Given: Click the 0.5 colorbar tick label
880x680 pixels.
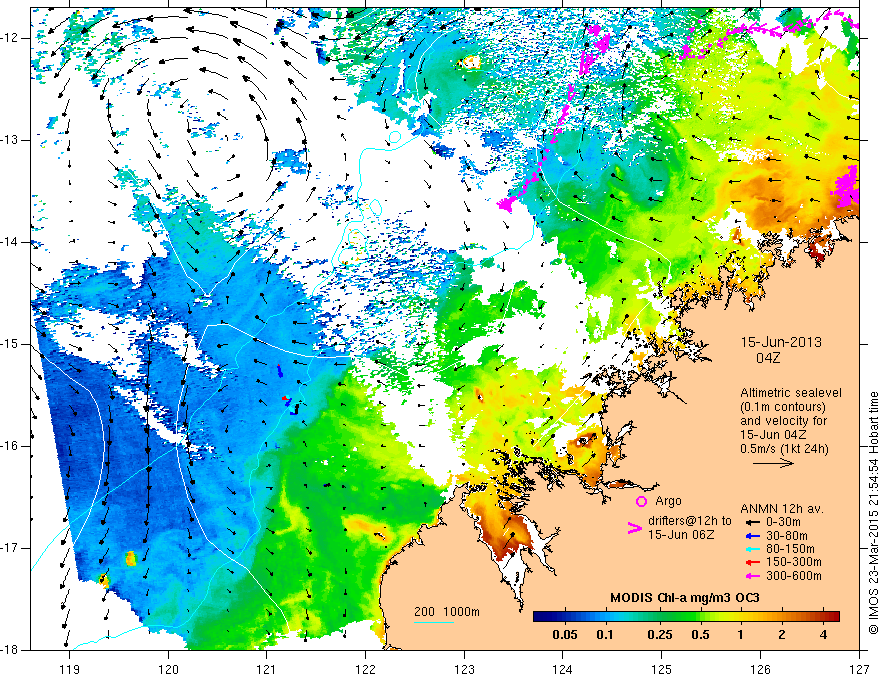Looking at the screenshot, I should (x=700, y=635).
